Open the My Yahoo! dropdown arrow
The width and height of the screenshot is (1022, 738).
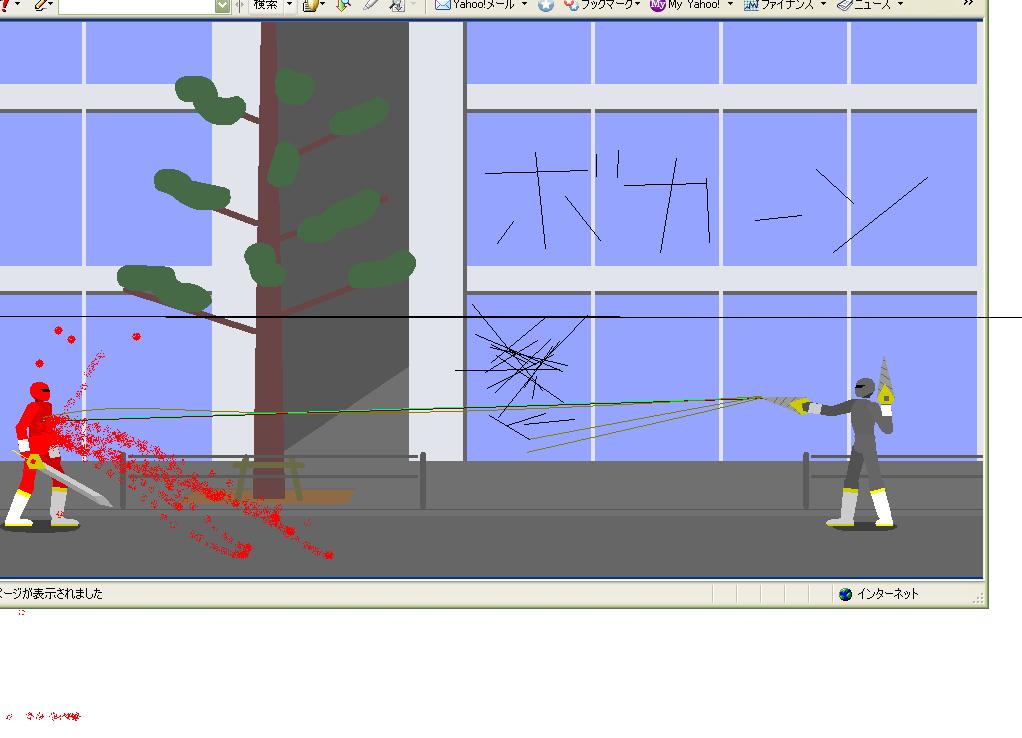click(730, 5)
